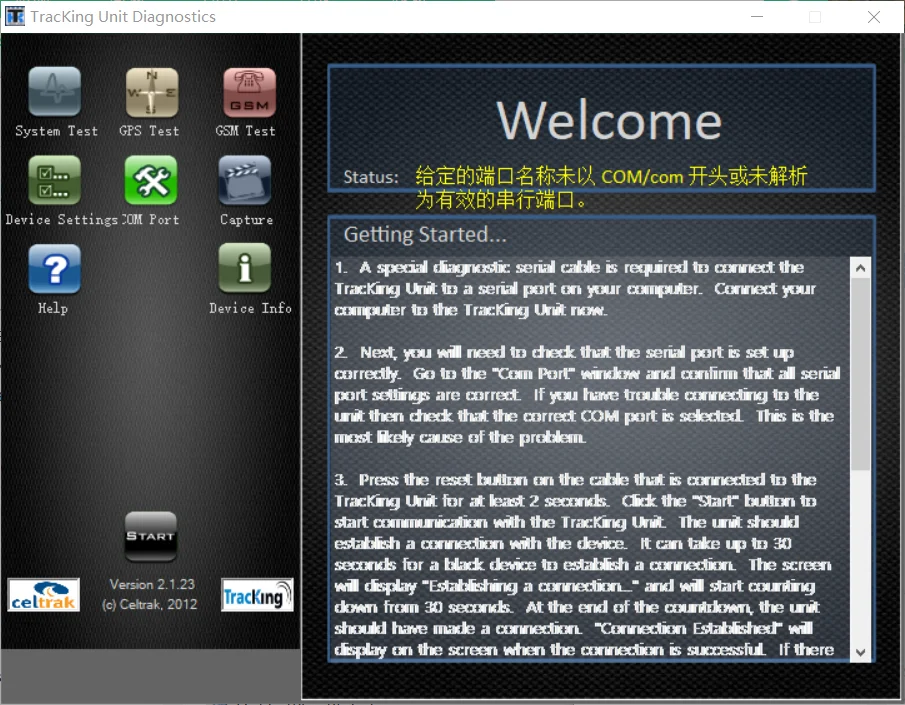The height and width of the screenshot is (705, 905).
Task: Open the COM Port tools icon
Action: [151, 180]
